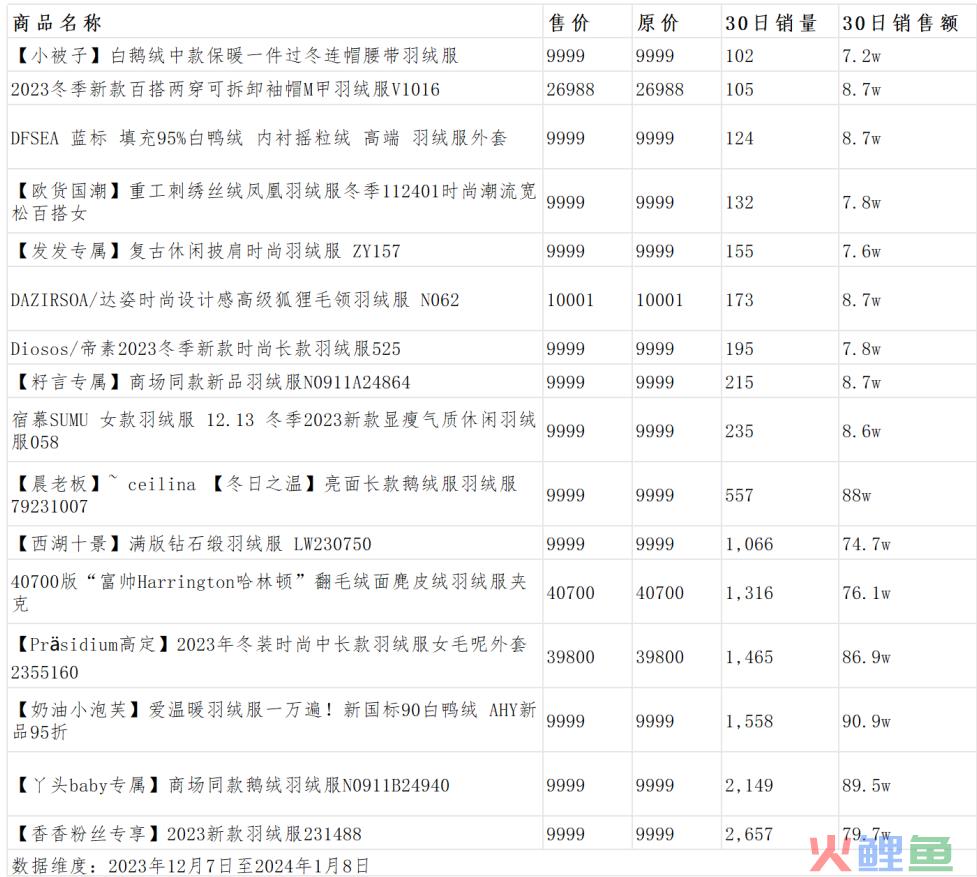Viewport: 977px width, 877px height.
Task: Select the 10001 cell in 原价 column
Action: tap(660, 300)
